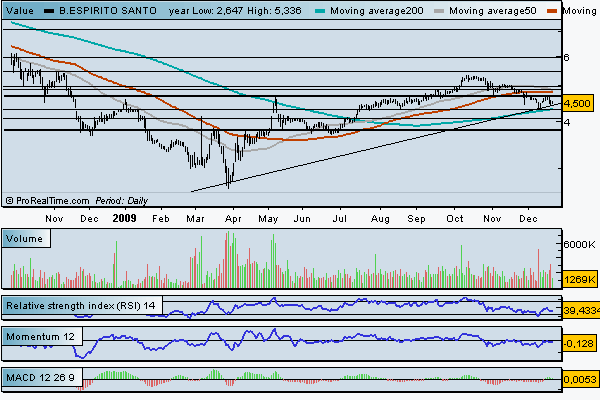Click the 4 price axis label
The width and height of the screenshot is (600, 400).
coord(567,122)
